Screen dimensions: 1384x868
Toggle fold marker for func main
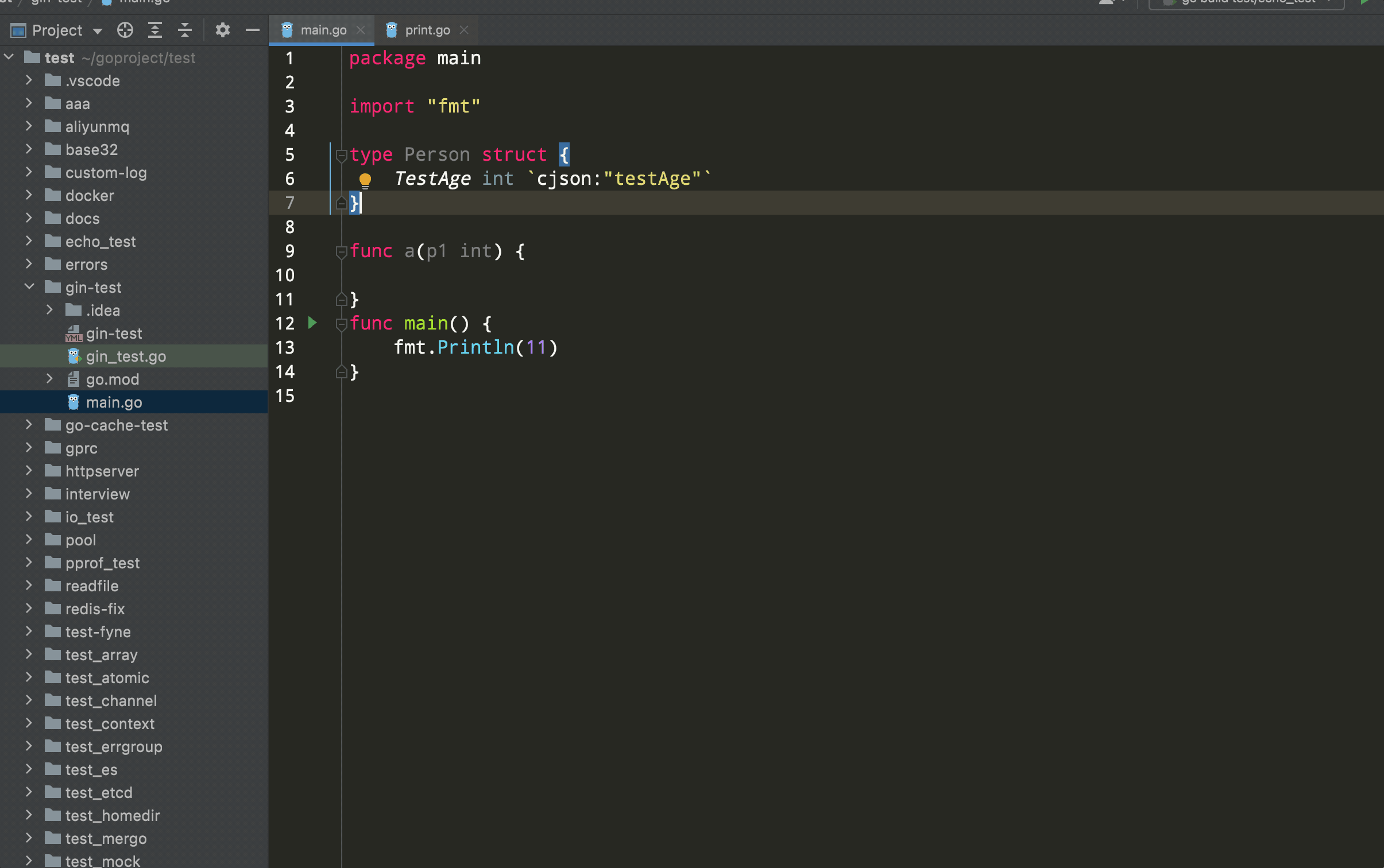point(341,324)
